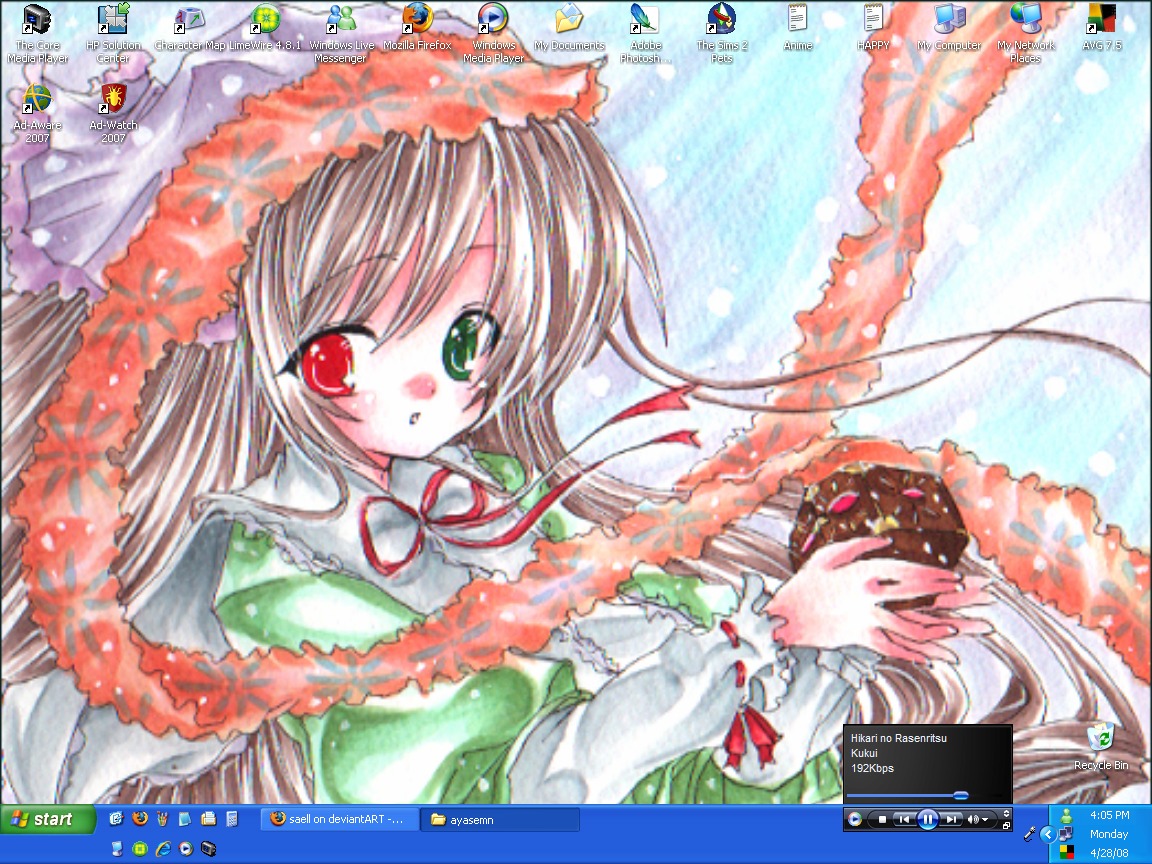The image size is (1152, 864).
Task: Click the Messenger tray icon
Action: pos(1066,816)
